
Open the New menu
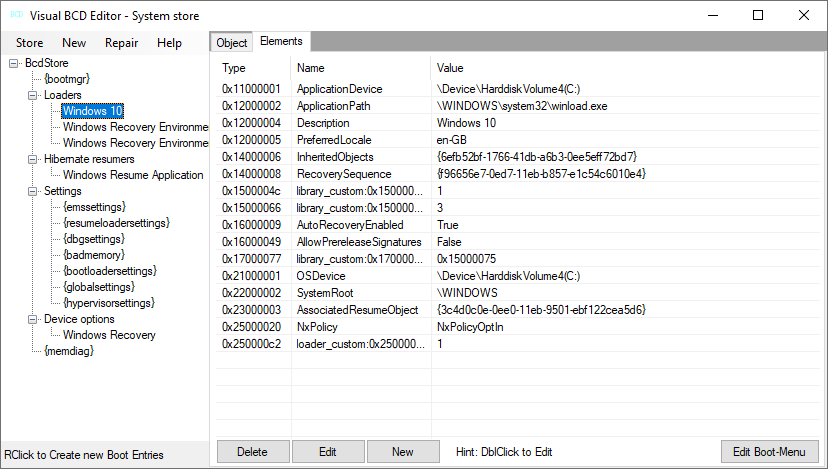74,43
